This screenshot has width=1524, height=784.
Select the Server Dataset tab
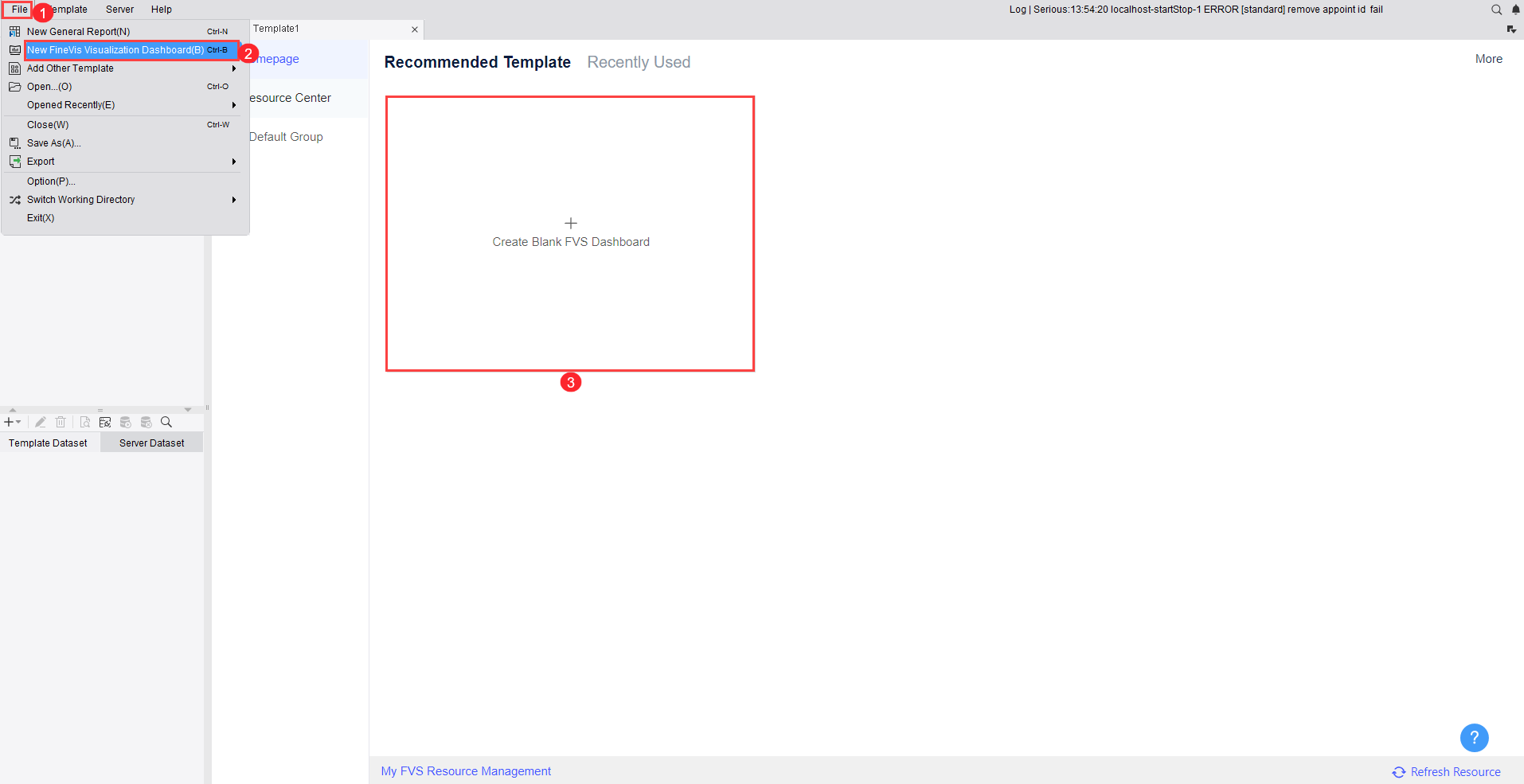click(x=151, y=443)
